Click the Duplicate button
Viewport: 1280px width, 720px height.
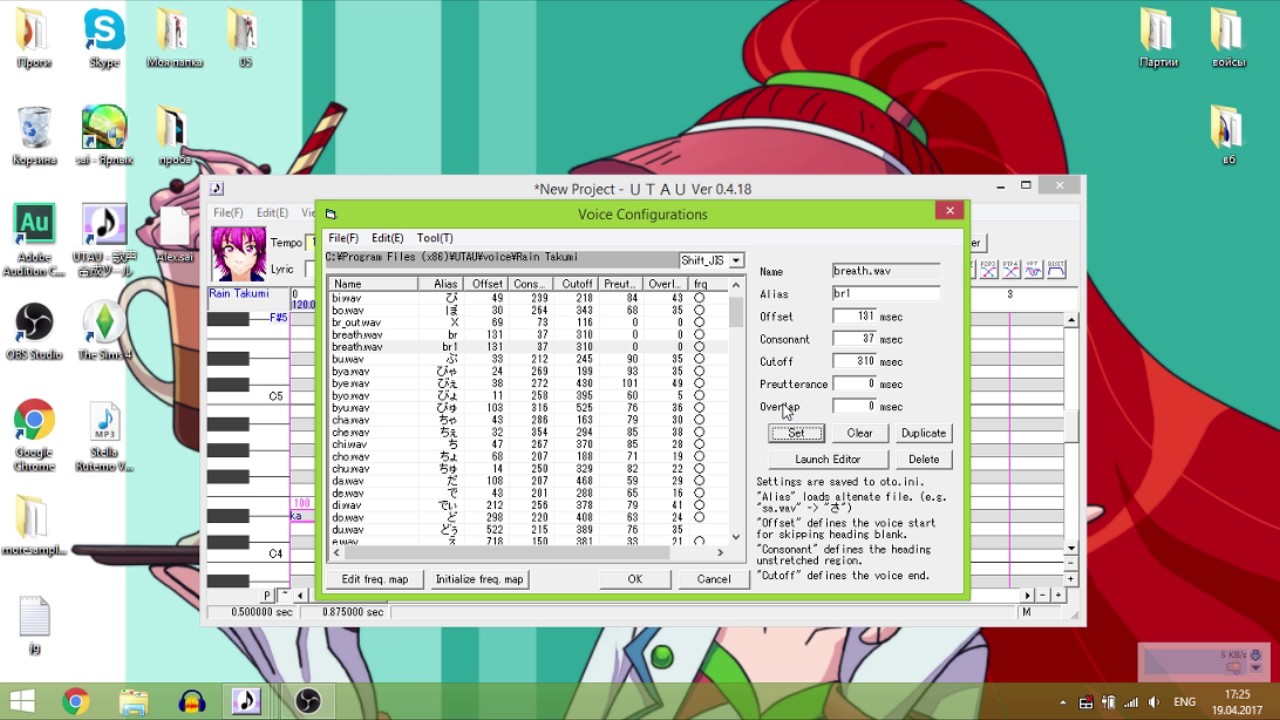pyautogui.click(x=923, y=433)
